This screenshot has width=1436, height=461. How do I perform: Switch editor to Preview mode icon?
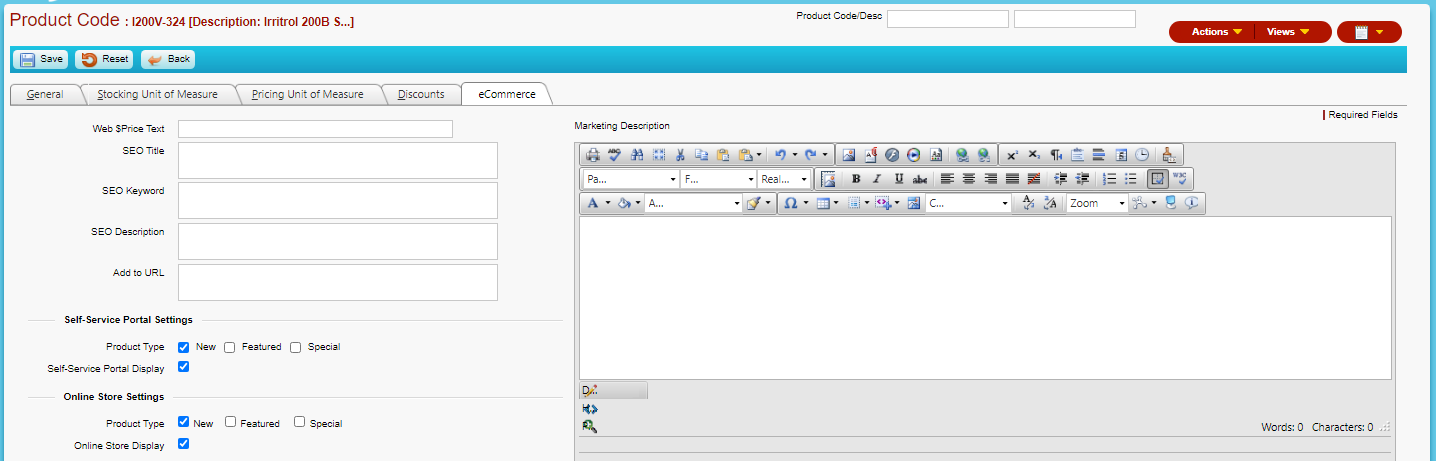point(588,426)
